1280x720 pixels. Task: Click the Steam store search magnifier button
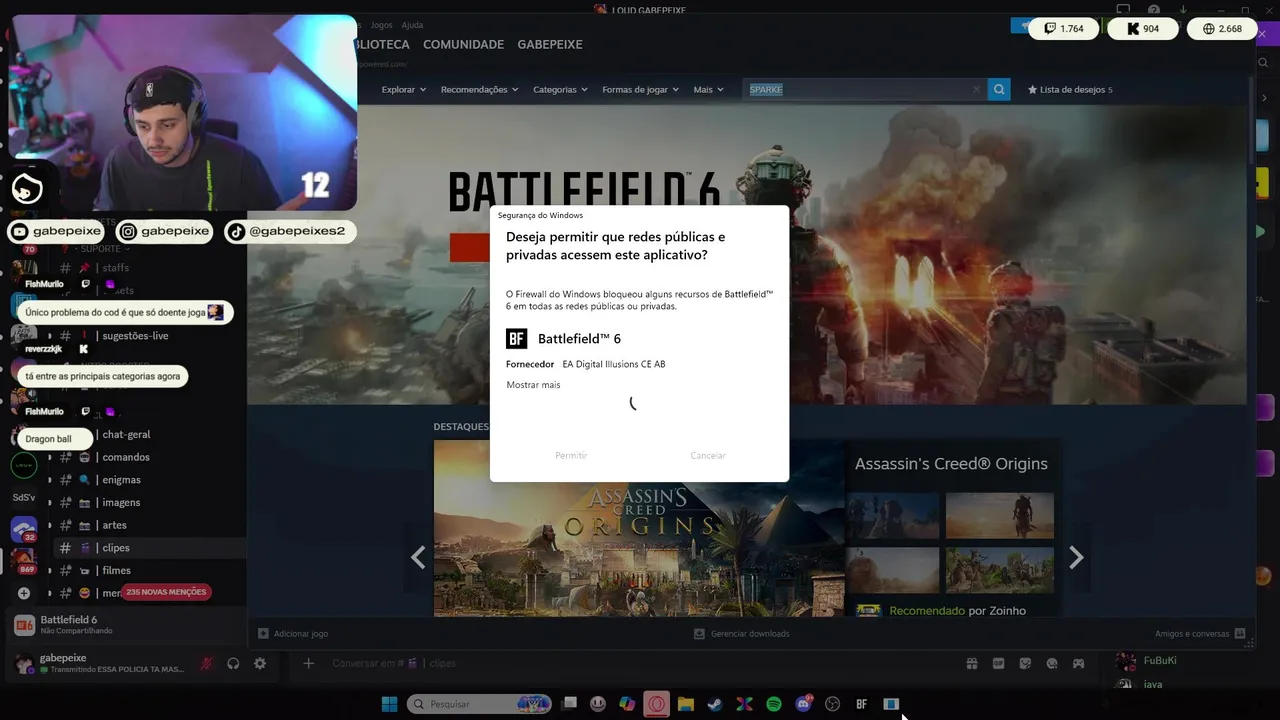point(999,89)
